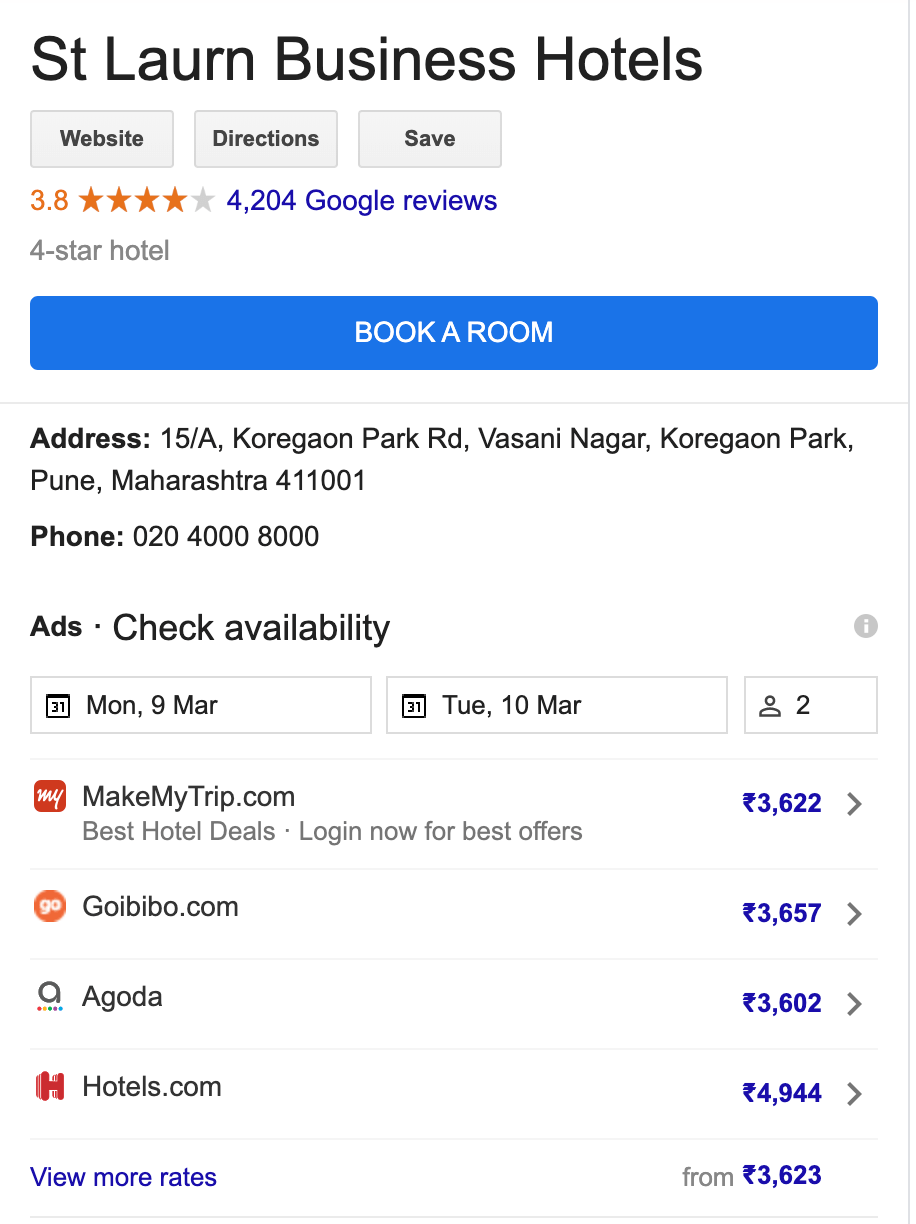This screenshot has height=1224, width=916.
Task: Open View more rates link
Action: tap(124, 1177)
